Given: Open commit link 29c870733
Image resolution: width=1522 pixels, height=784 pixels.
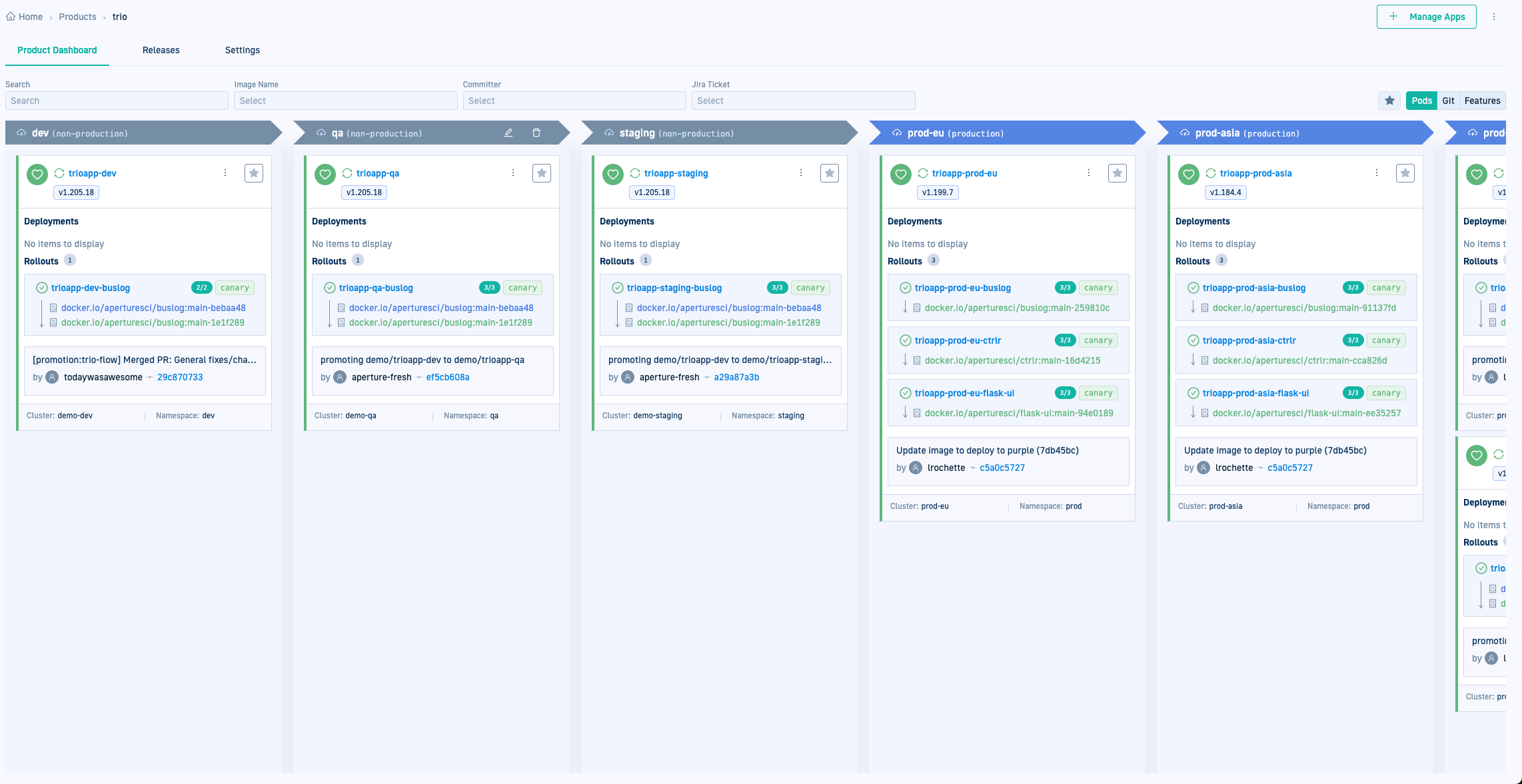Looking at the screenshot, I should 180,377.
